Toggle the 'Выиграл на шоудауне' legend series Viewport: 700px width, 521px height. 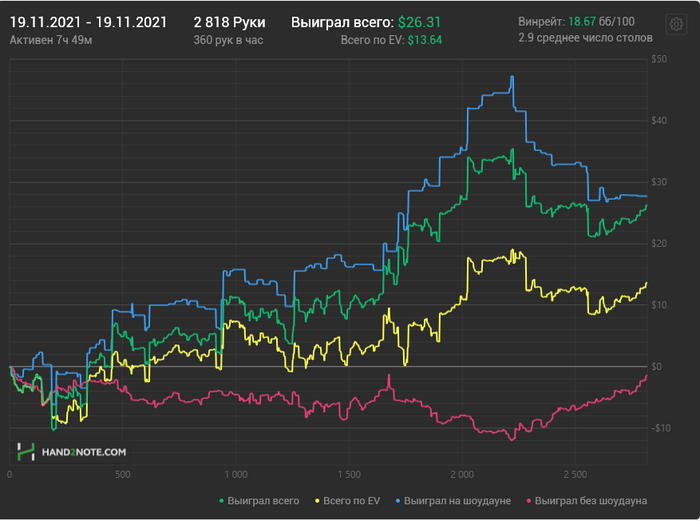click(x=454, y=501)
